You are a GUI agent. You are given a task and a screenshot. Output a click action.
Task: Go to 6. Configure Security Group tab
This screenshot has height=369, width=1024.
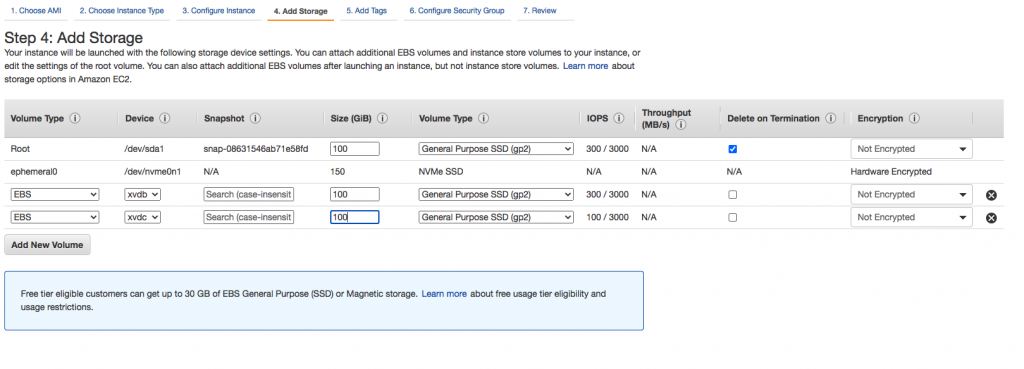click(x=456, y=11)
